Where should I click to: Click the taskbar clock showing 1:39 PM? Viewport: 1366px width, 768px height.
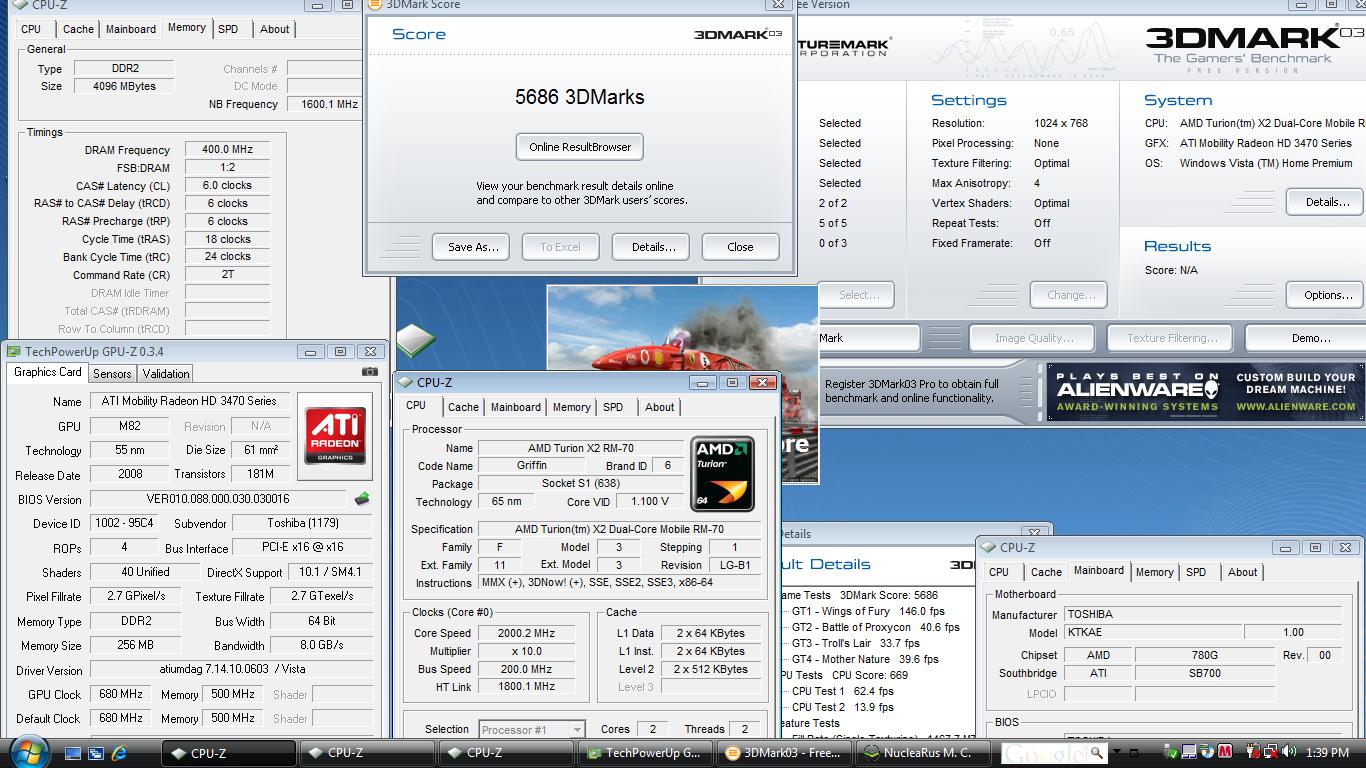click(1327, 752)
